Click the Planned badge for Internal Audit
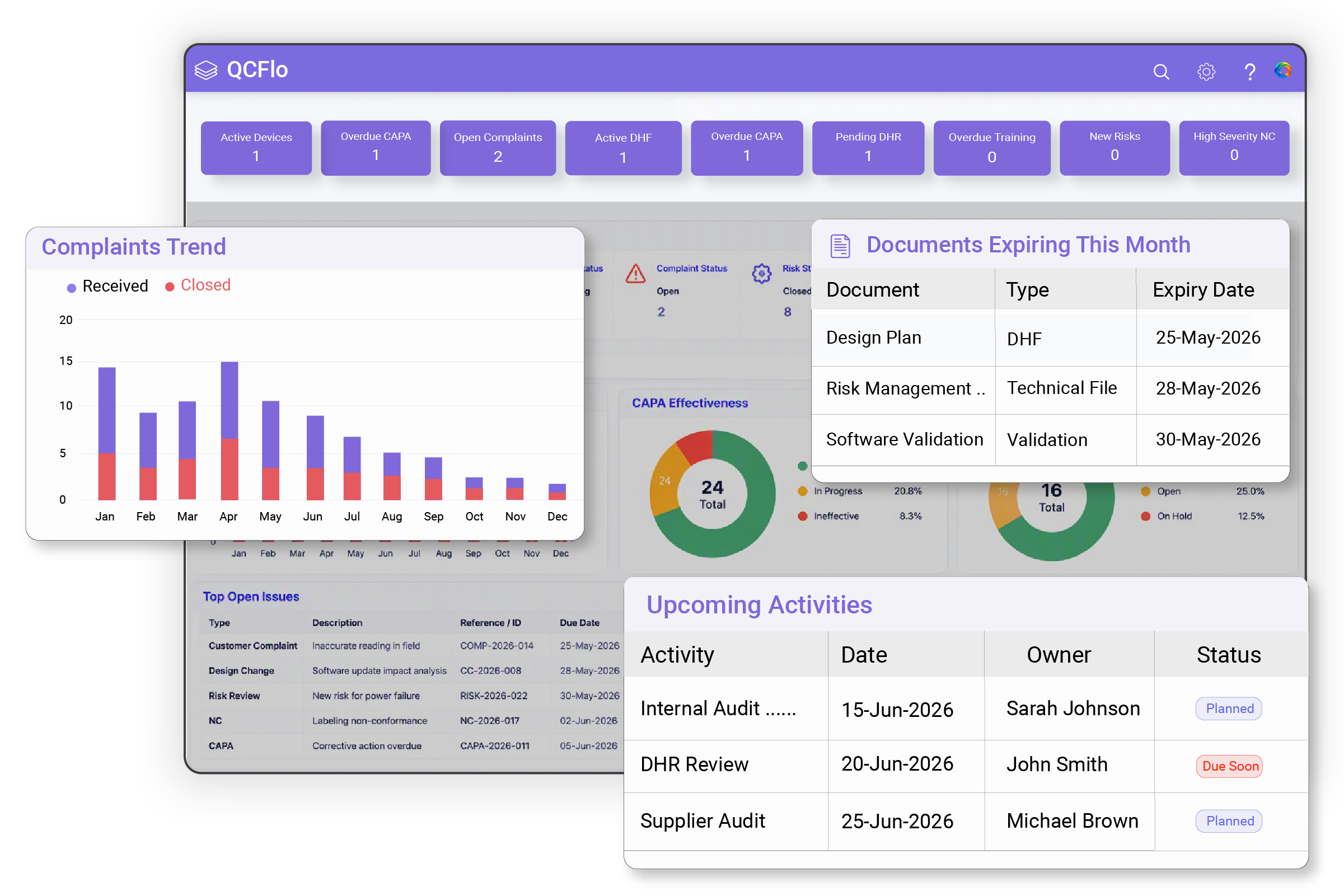The image size is (1344, 896). click(1229, 709)
